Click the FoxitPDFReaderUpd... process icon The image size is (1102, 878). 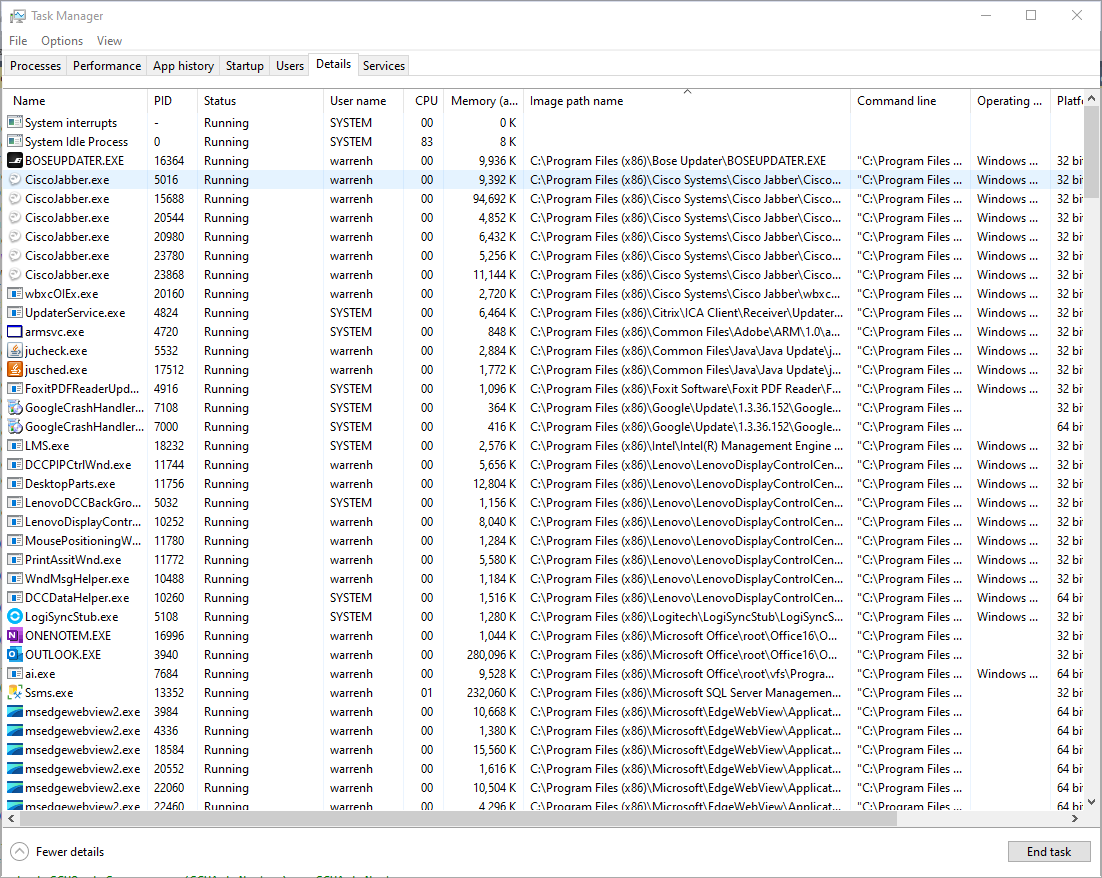coord(15,388)
